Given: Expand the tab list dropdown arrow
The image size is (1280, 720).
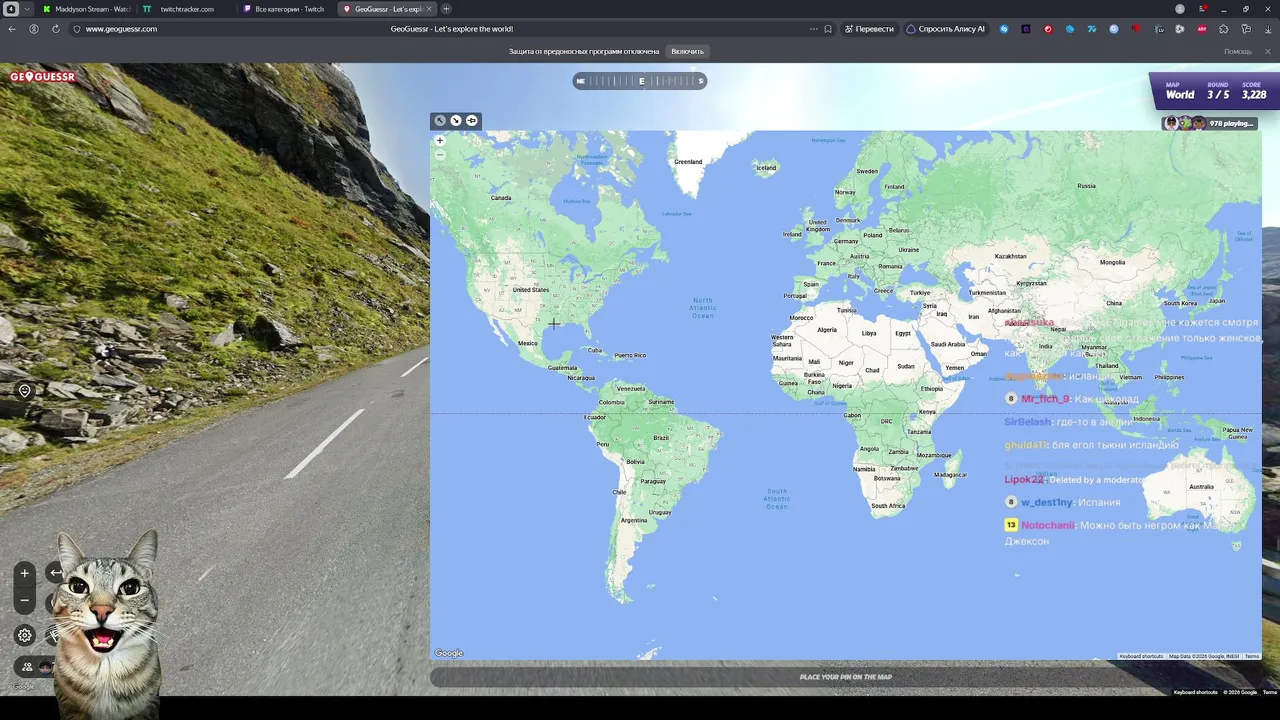Looking at the screenshot, I should pos(27,9).
